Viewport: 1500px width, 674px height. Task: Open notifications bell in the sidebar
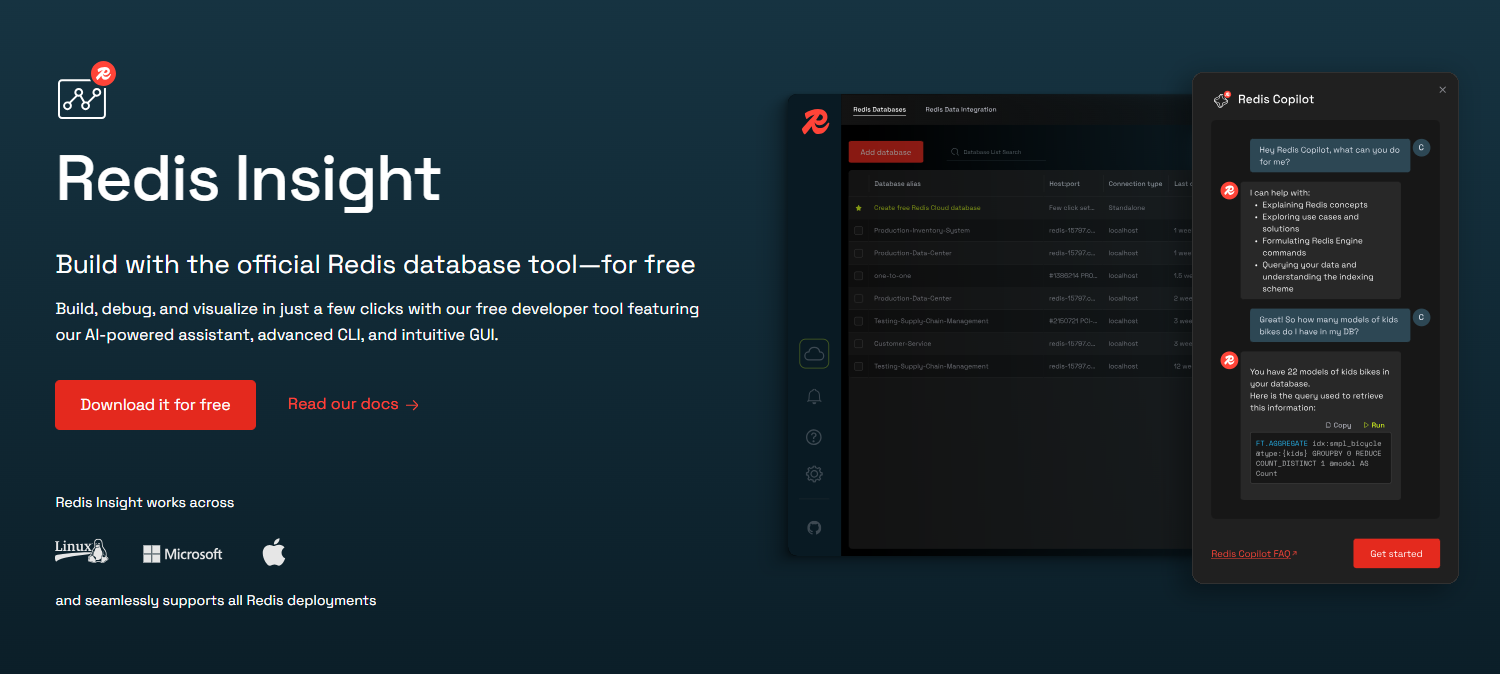click(x=814, y=397)
